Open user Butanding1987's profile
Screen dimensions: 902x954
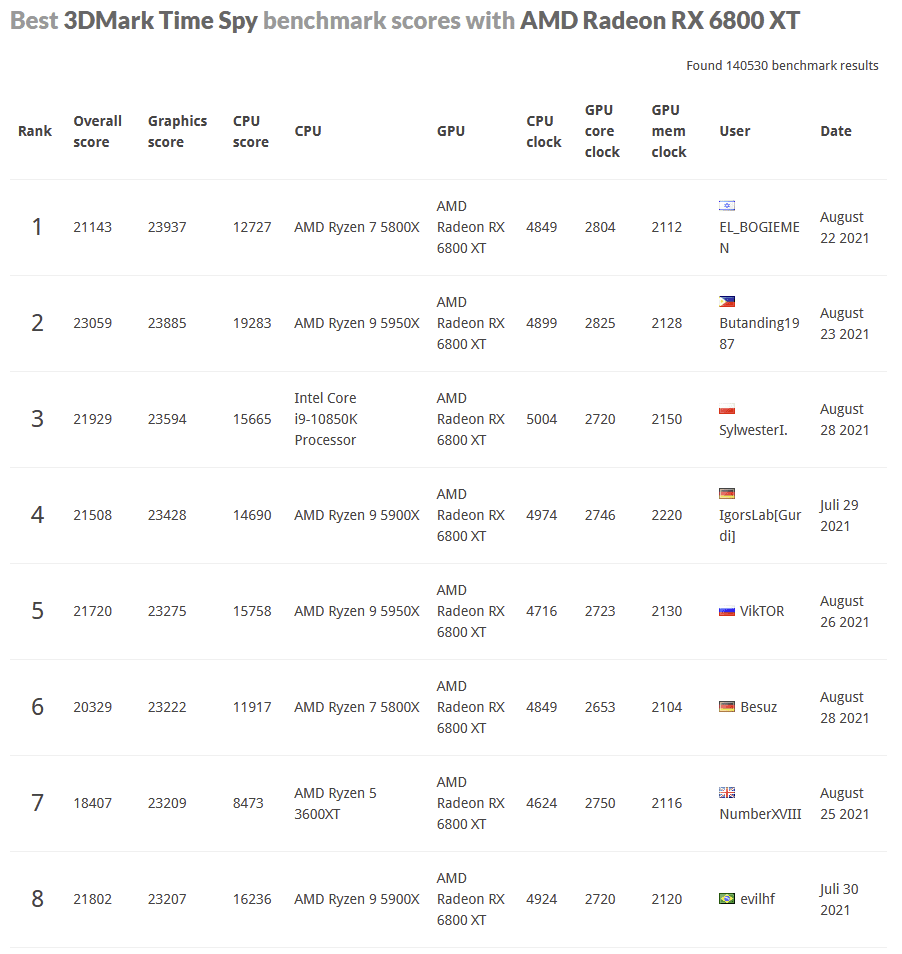click(759, 333)
